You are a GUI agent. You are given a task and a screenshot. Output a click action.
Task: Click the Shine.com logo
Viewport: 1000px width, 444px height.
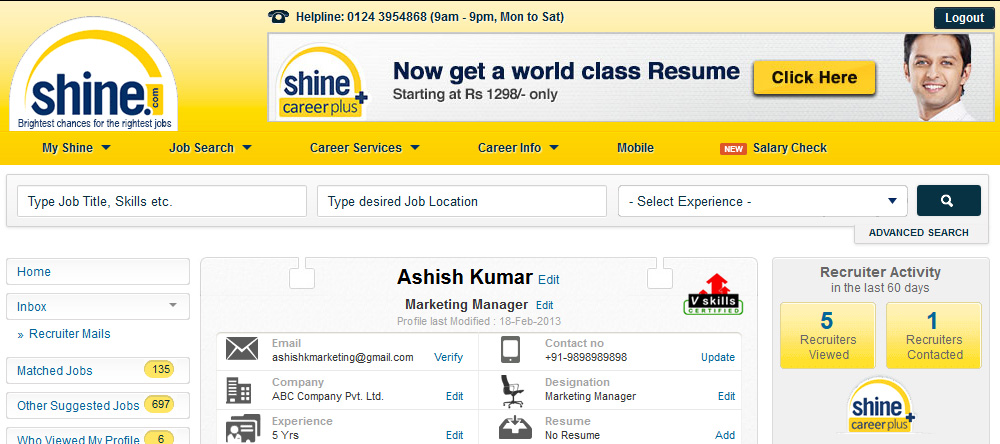(x=94, y=75)
